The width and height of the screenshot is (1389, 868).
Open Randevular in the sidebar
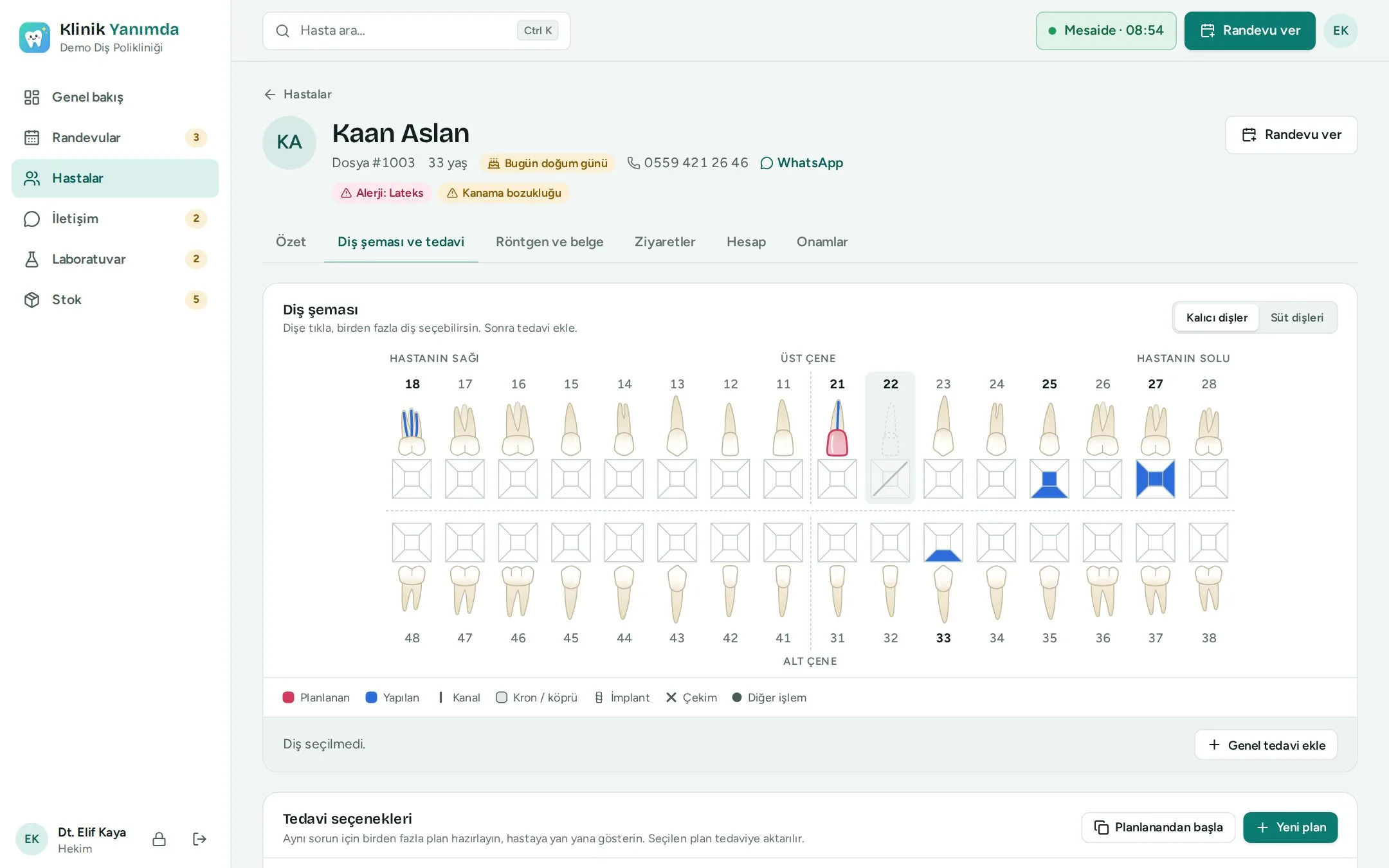pyautogui.click(x=115, y=138)
